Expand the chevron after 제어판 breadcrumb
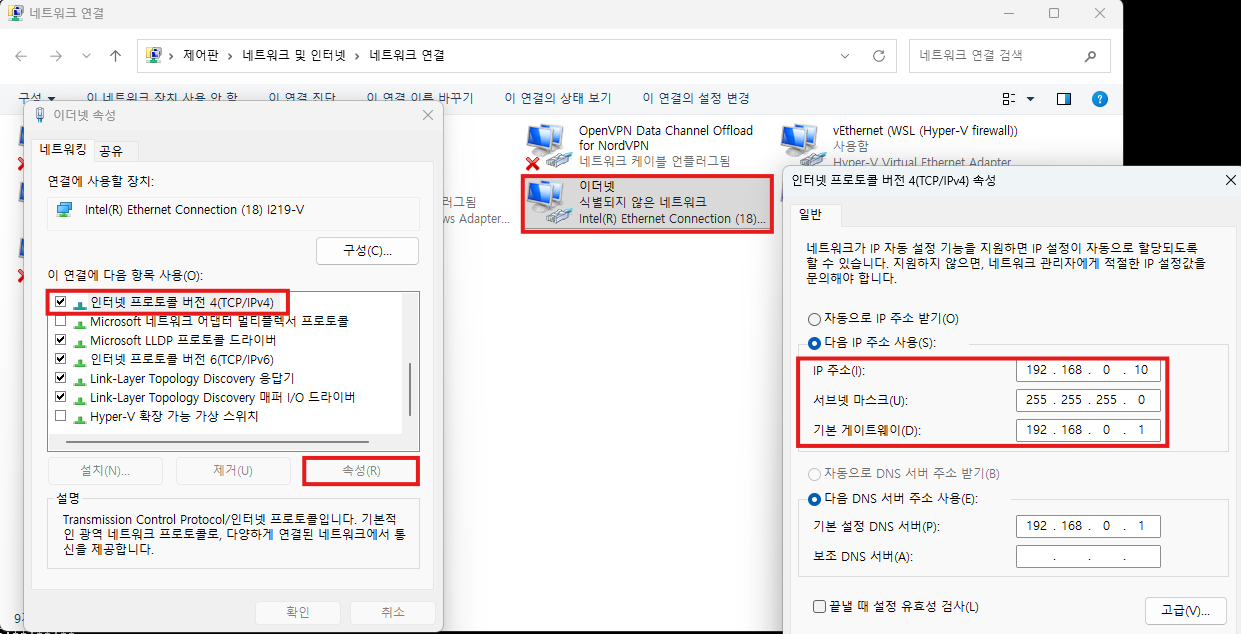Image resolution: width=1241 pixels, height=634 pixels. coord(230,56)
